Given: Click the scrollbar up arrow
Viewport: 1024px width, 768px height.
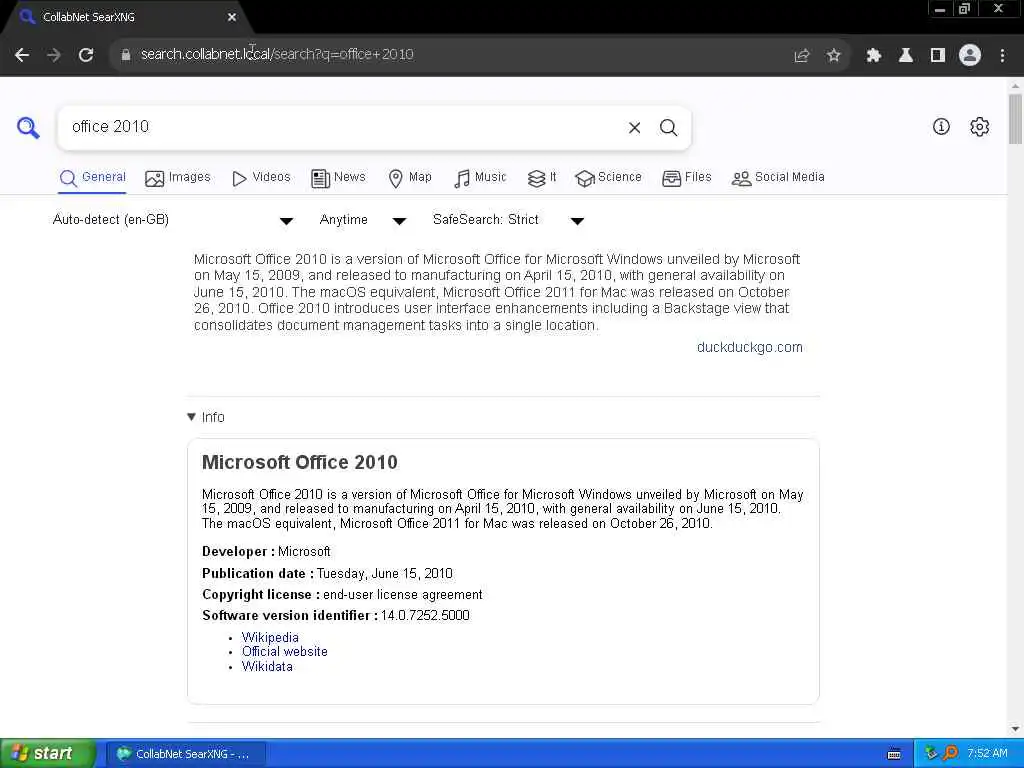Looking at the screenshot, I should click(1015, 86).
